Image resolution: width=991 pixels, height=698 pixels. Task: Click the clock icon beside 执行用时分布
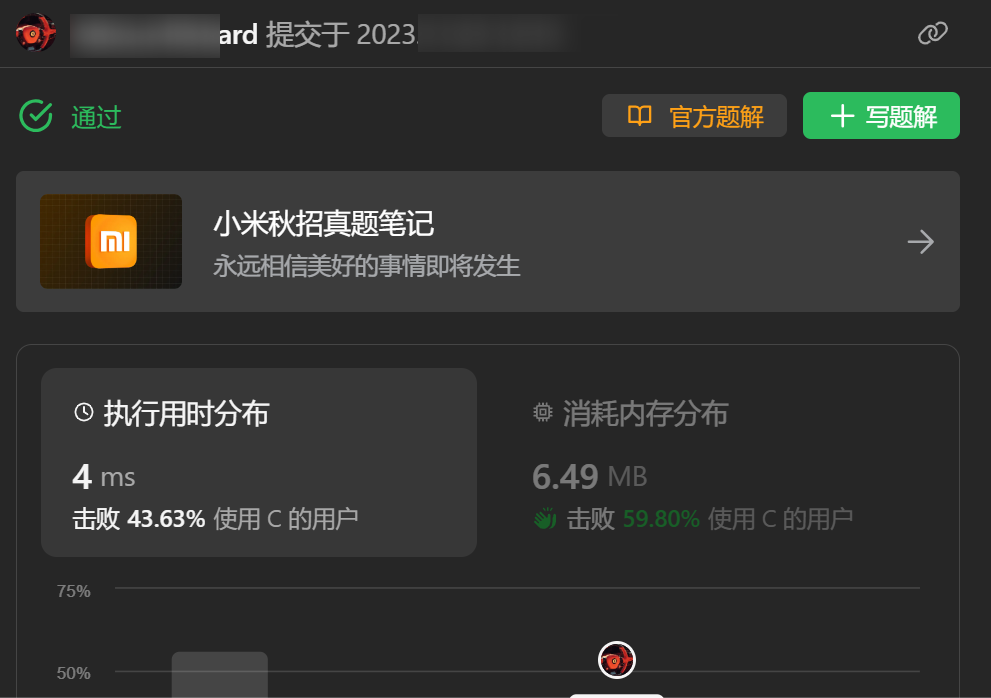[x=84, y=412]
